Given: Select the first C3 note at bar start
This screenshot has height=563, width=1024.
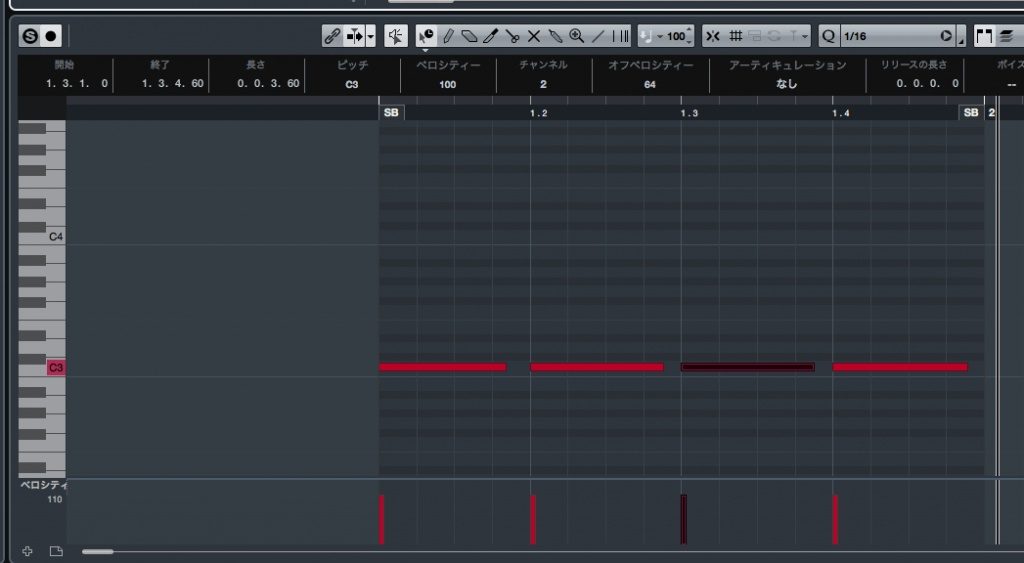Looking at the screenshot, I should [443, 367].
